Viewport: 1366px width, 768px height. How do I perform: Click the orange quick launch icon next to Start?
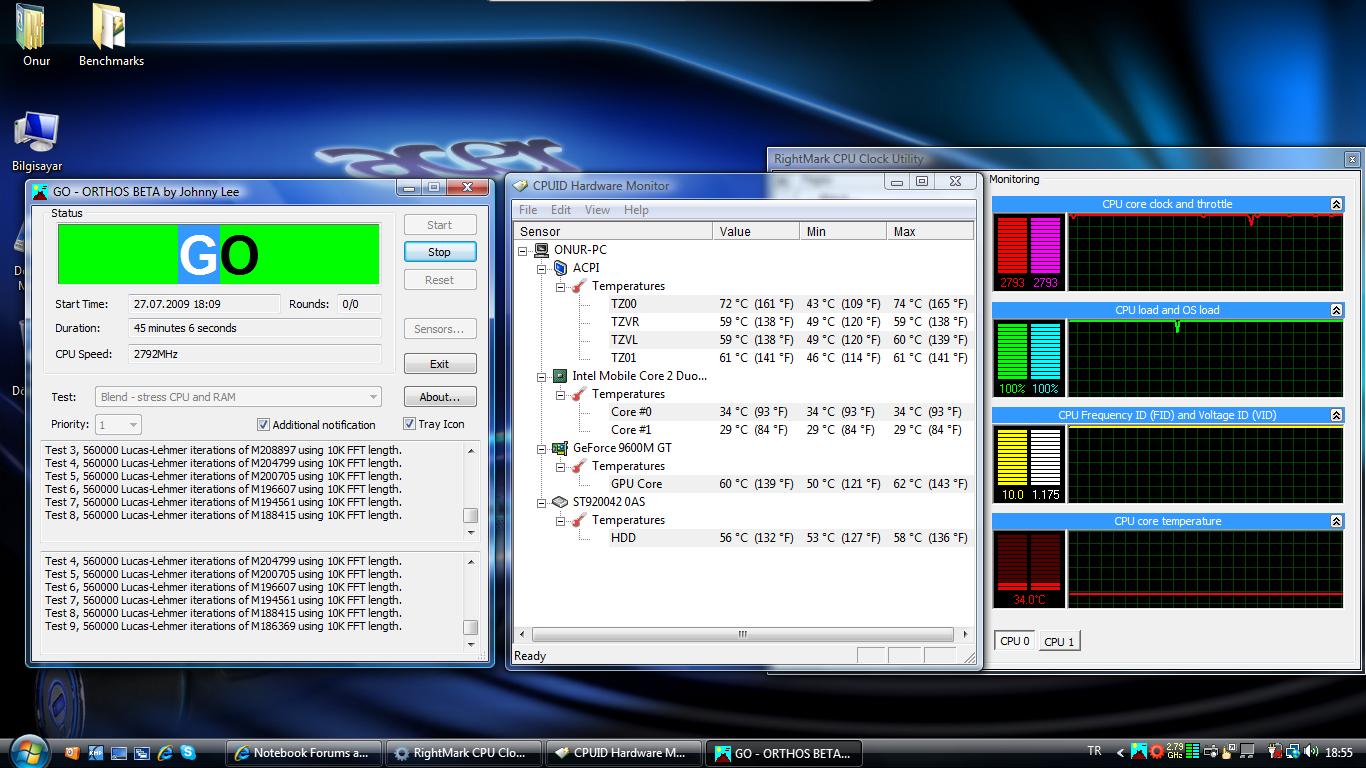(x=72, y=752)
